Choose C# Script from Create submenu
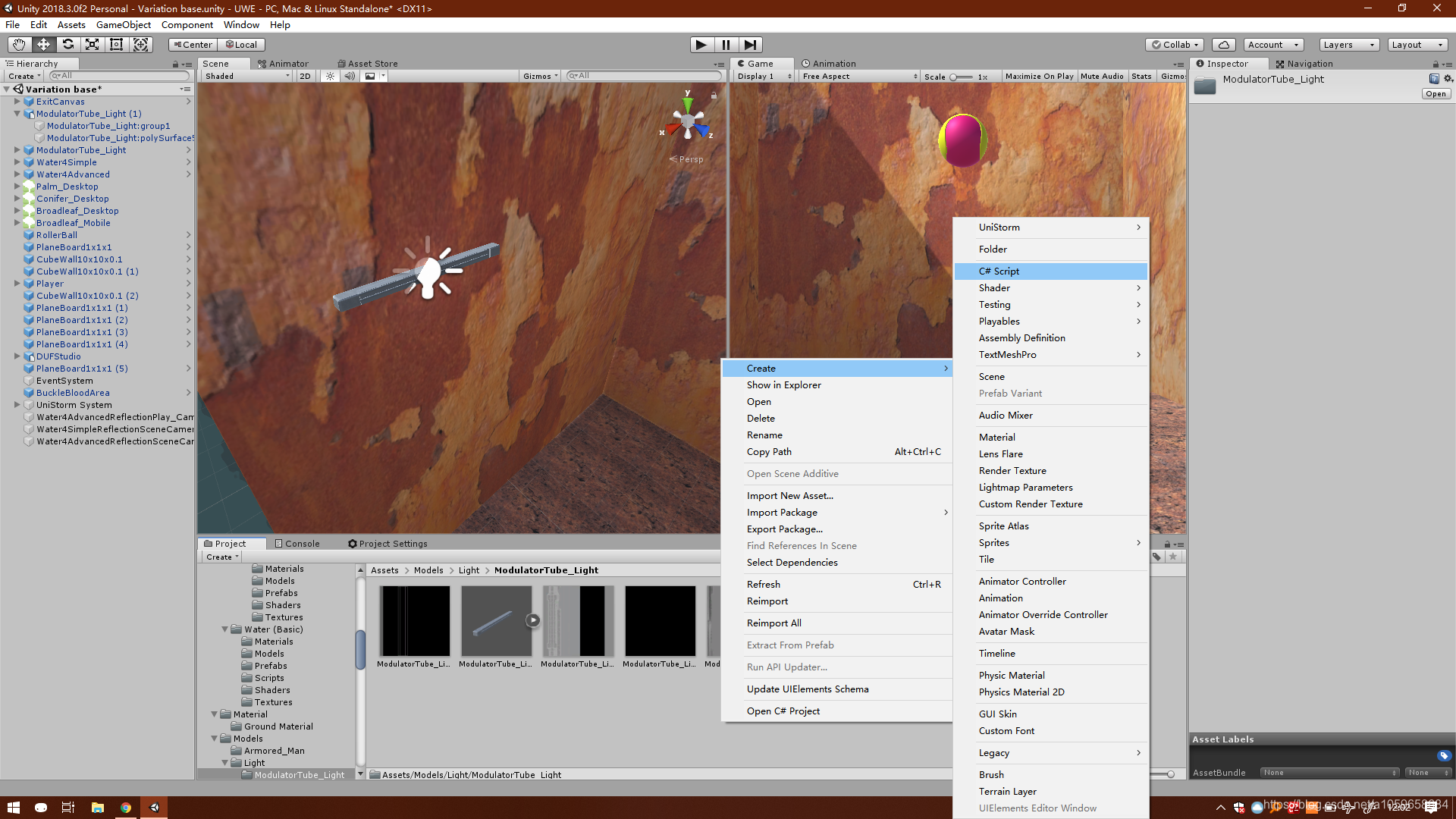 [1051, 271]
